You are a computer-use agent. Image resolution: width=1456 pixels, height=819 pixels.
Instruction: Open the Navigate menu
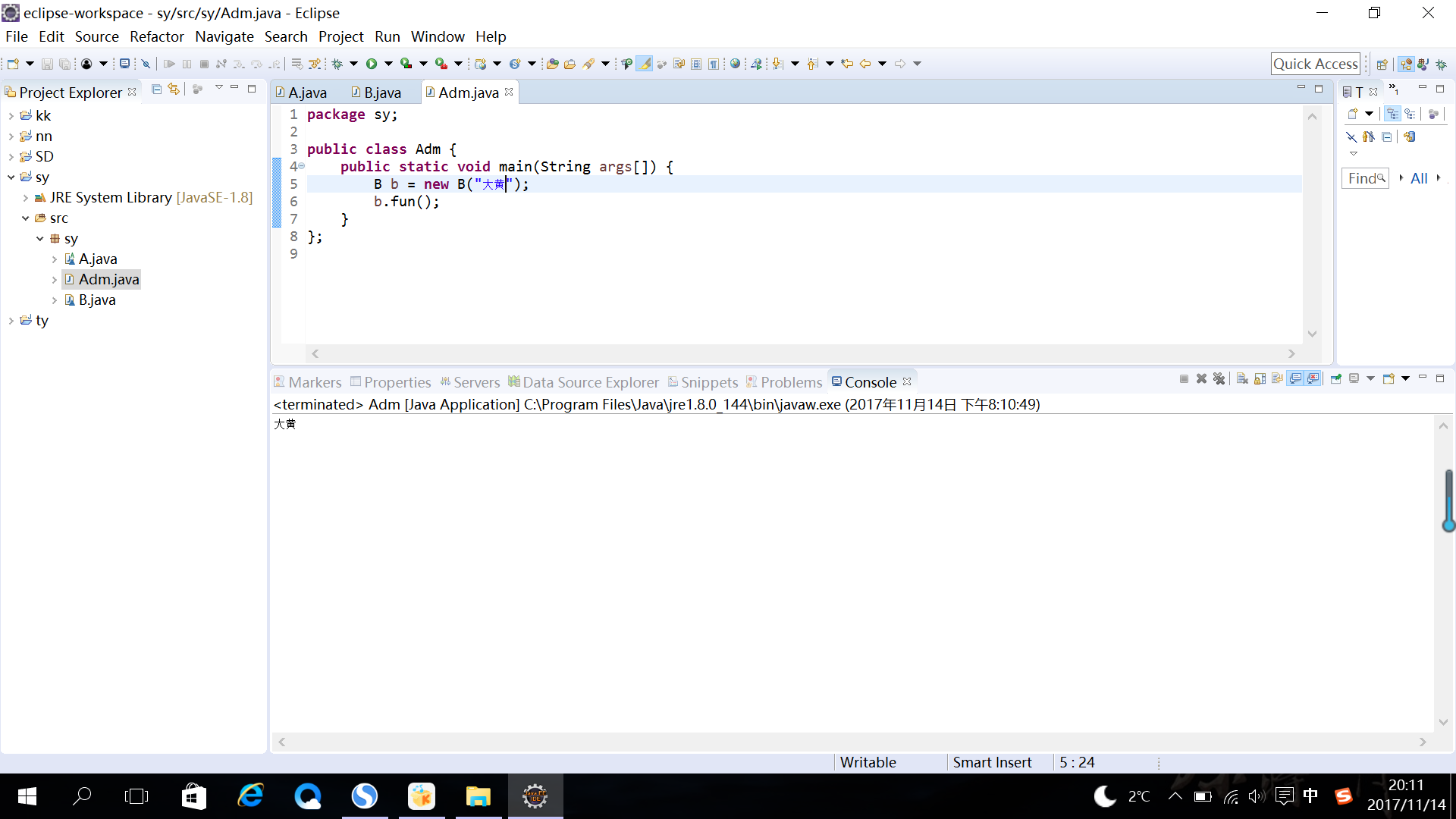pos(224,36)
